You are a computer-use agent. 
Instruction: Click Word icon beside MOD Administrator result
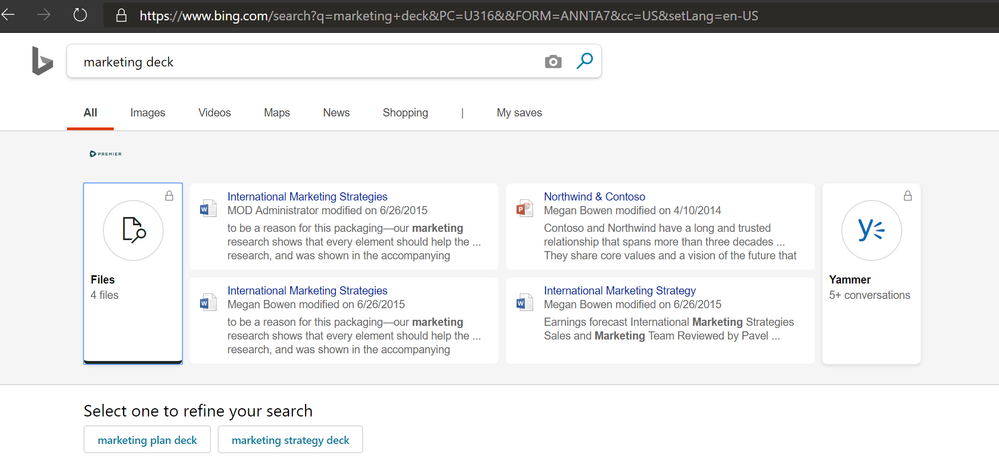(x=208, y=208)
